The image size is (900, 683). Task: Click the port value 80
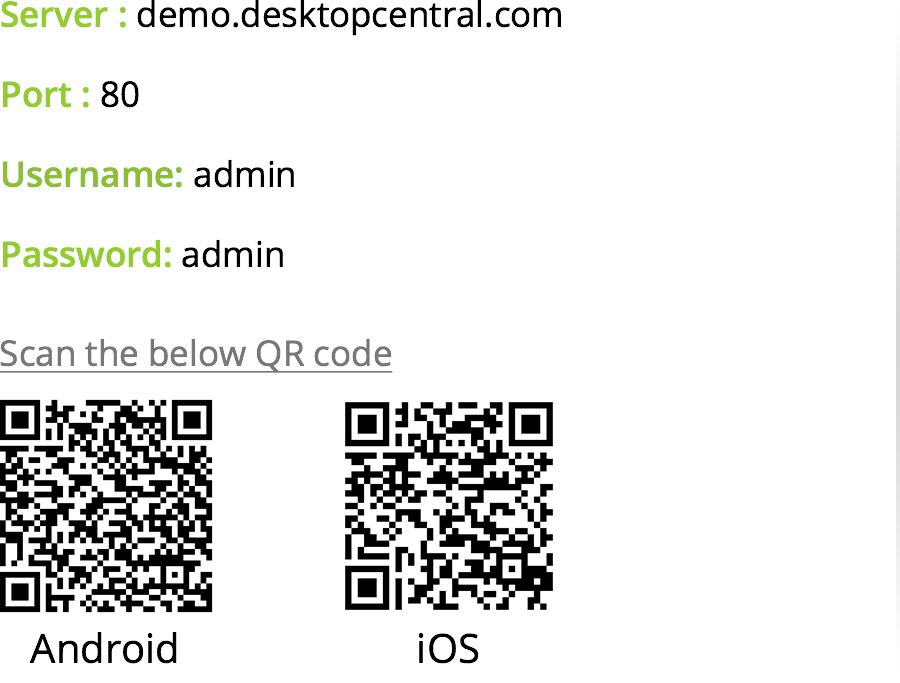tap(119, 95)
